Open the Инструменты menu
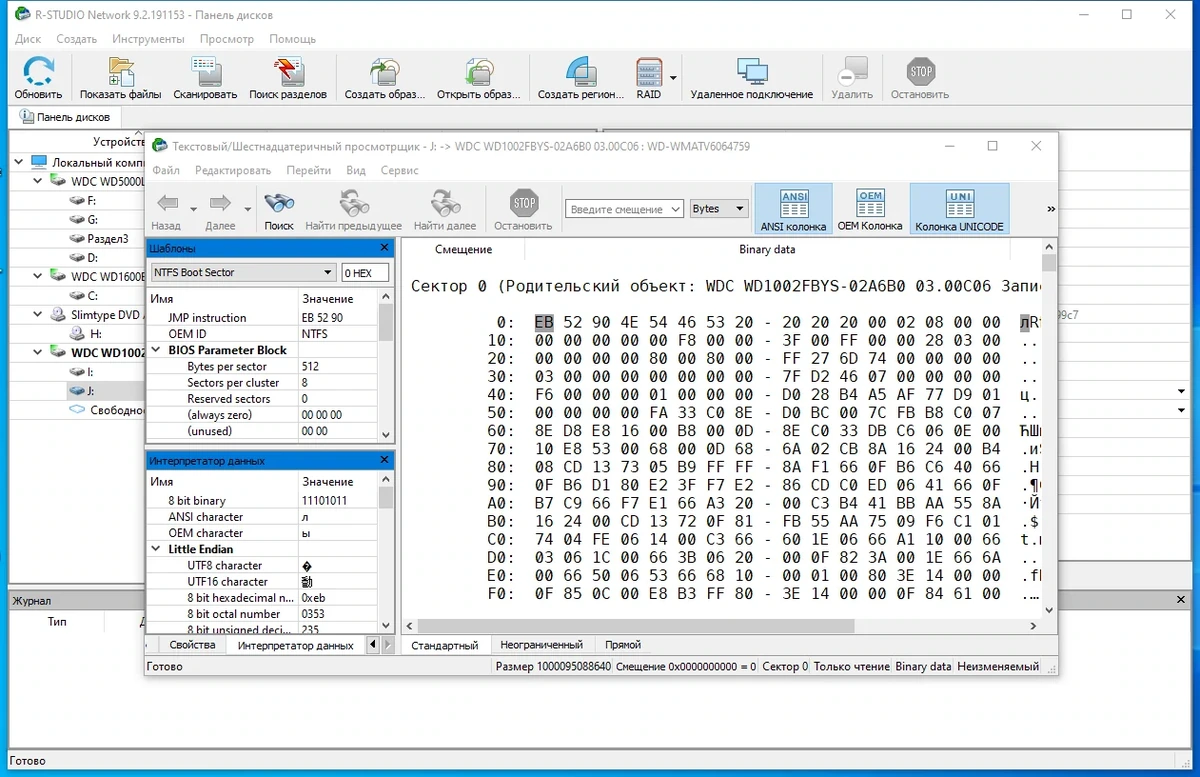 (x=148, y=39)
